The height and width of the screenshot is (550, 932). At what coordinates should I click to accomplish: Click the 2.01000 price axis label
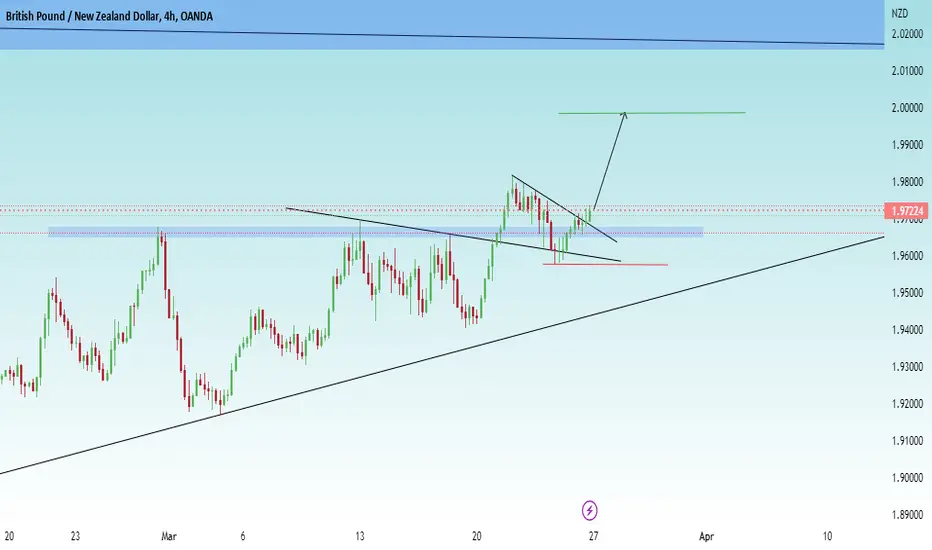coord(907,71)
